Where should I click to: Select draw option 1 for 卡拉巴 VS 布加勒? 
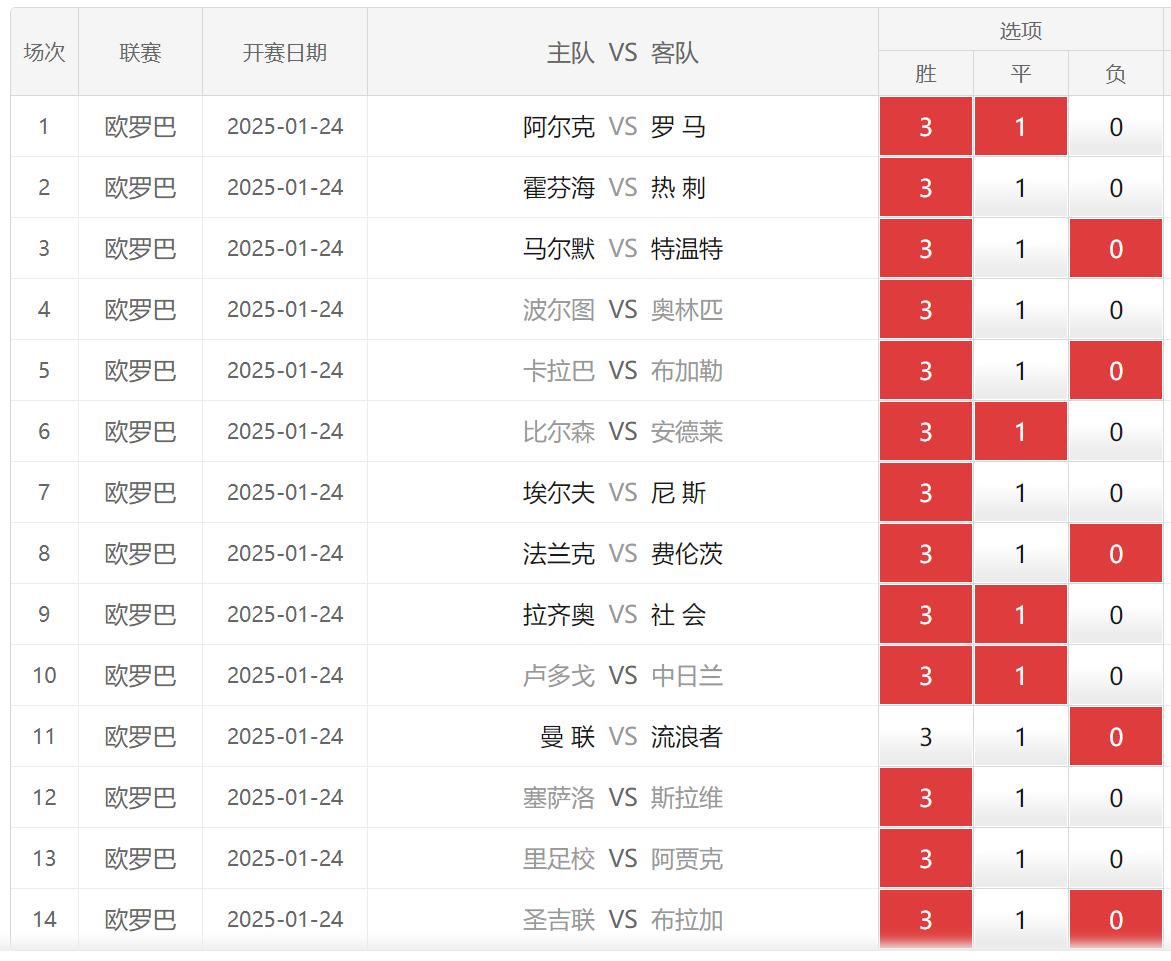click(1020, 371)
